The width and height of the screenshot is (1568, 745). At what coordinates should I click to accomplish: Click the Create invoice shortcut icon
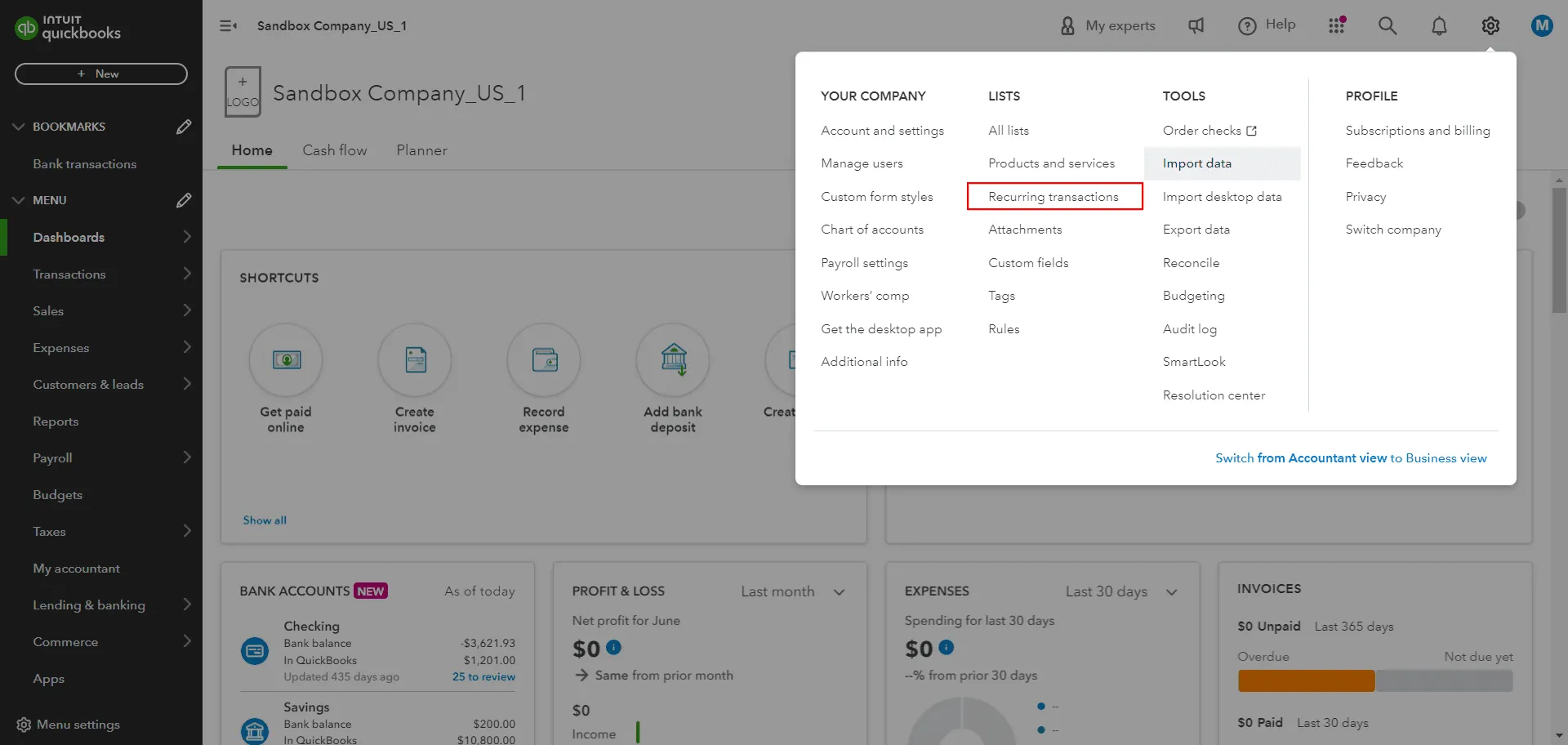coord(415,360)
